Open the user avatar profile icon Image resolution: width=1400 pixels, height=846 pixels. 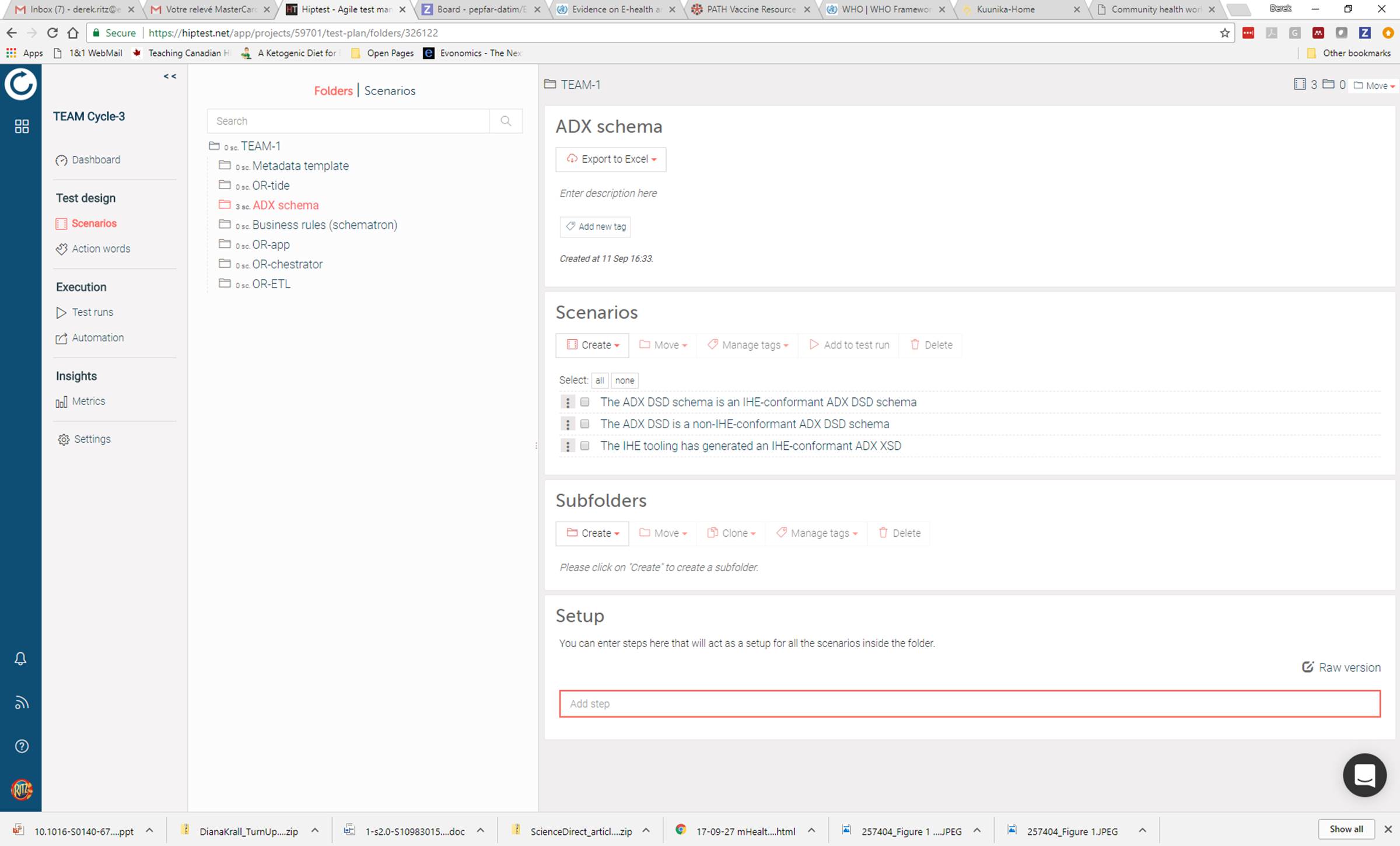[x=22, y=790]
